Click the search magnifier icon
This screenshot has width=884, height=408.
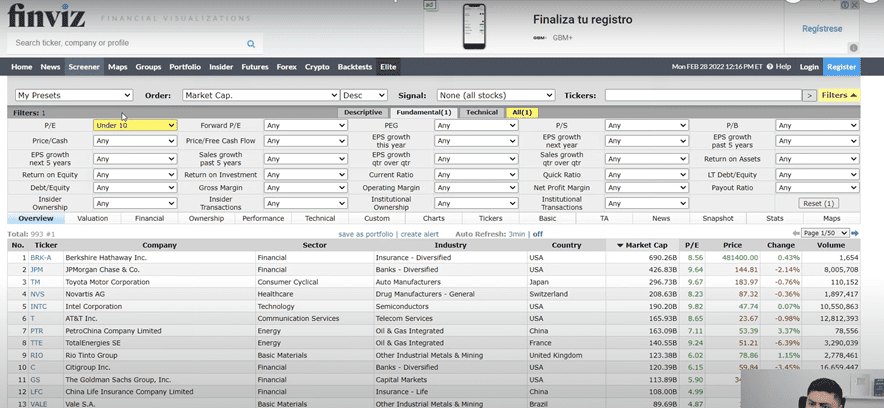coord(251,44)
